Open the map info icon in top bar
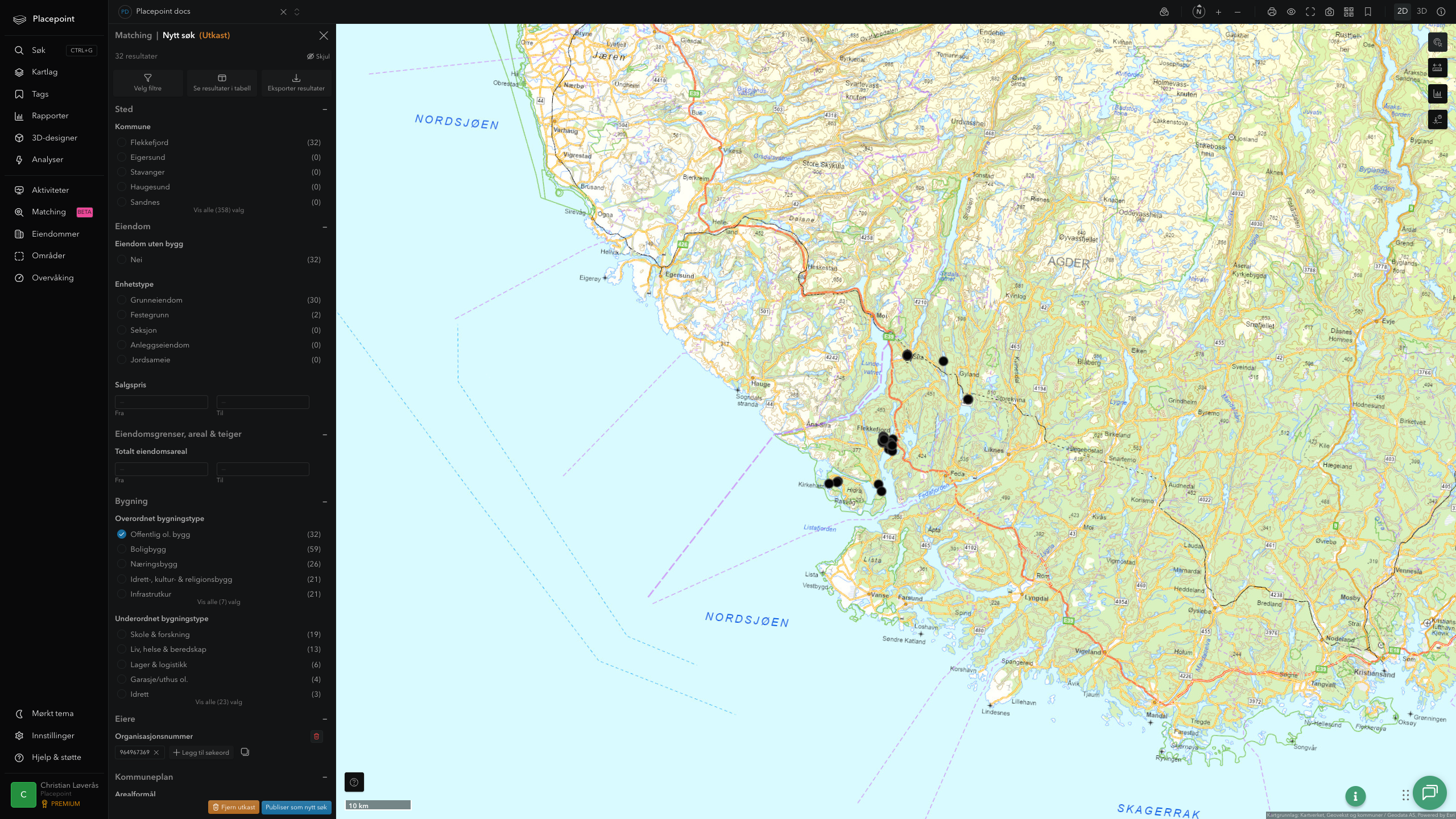Screen dimensions: 1456x819 [x=1441, y=12]
